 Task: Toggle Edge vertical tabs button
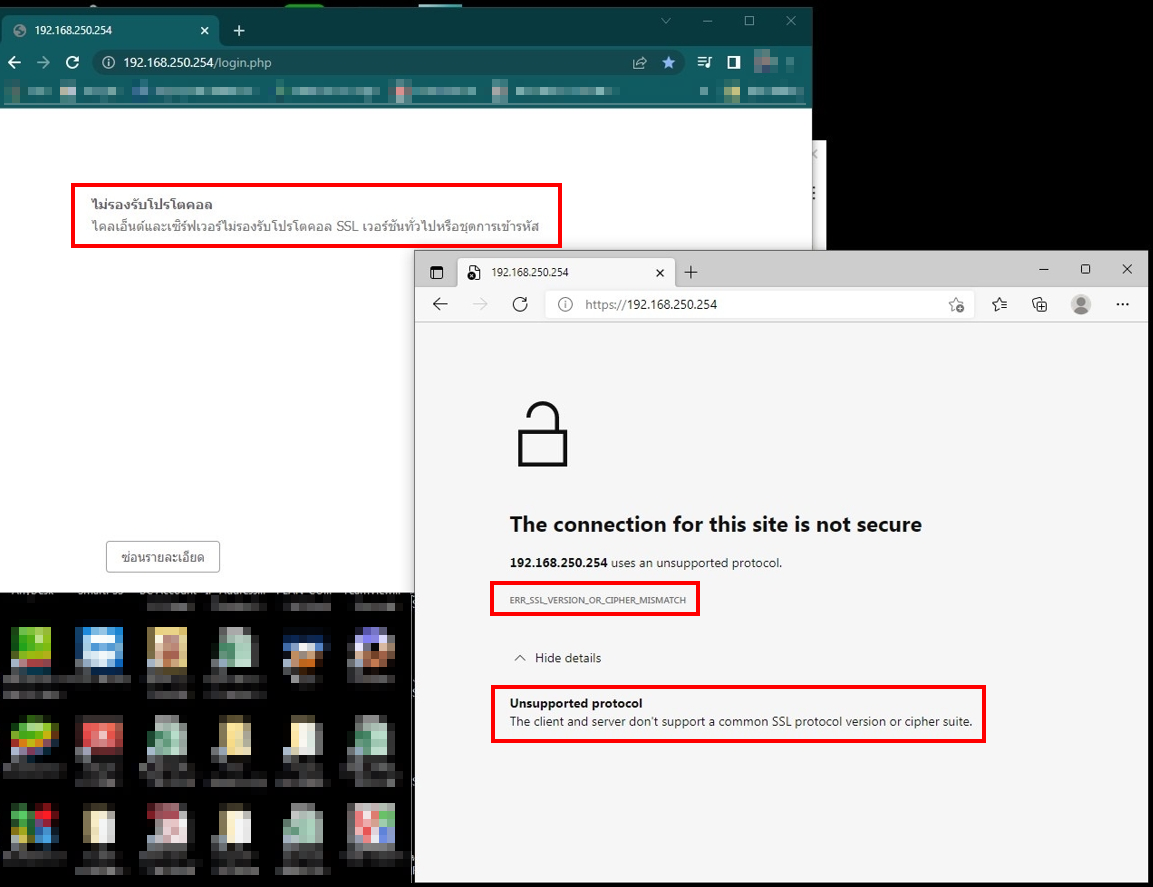[x=437, y=273]
